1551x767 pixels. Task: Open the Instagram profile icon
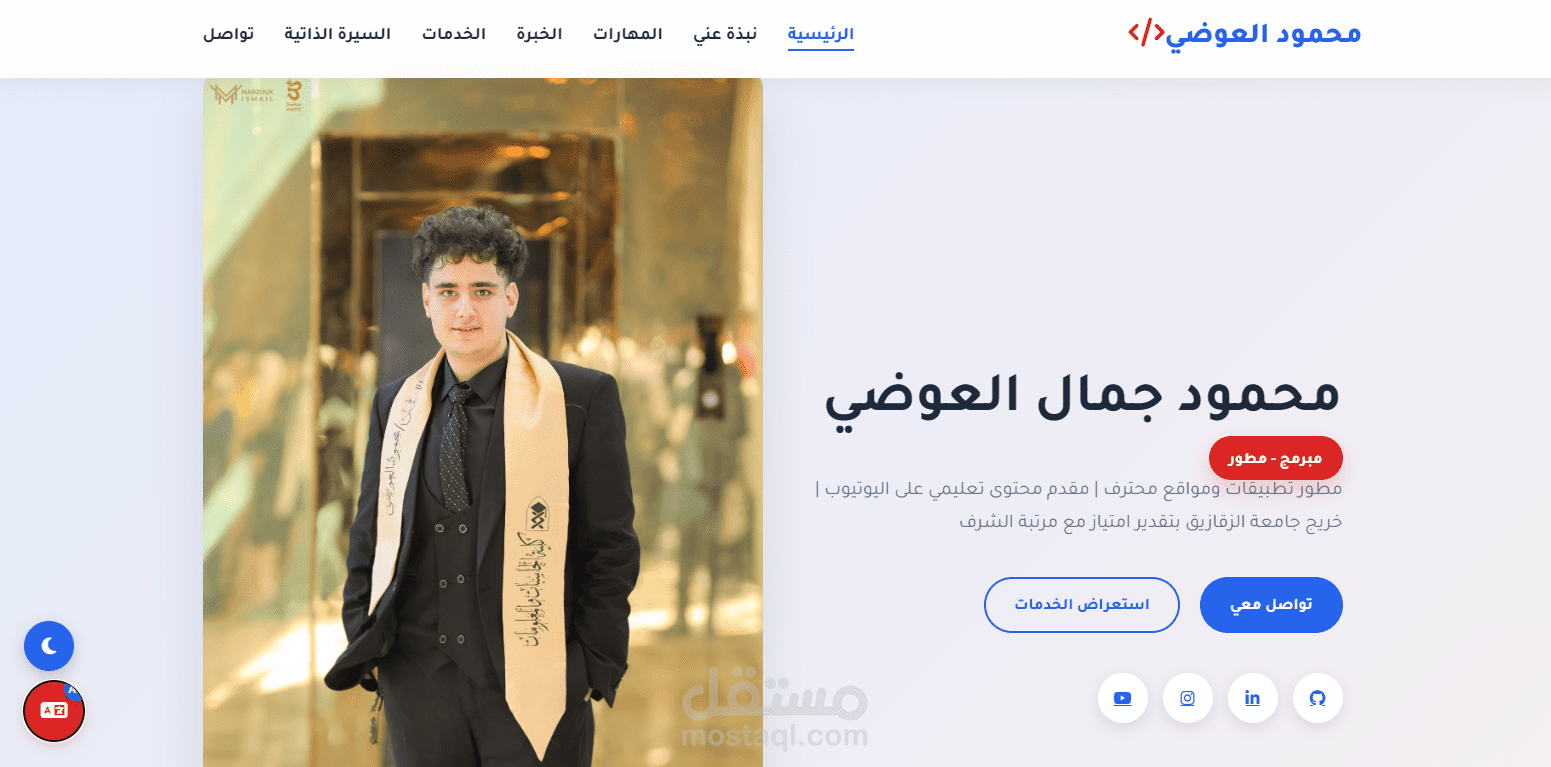coord(1188,698)
